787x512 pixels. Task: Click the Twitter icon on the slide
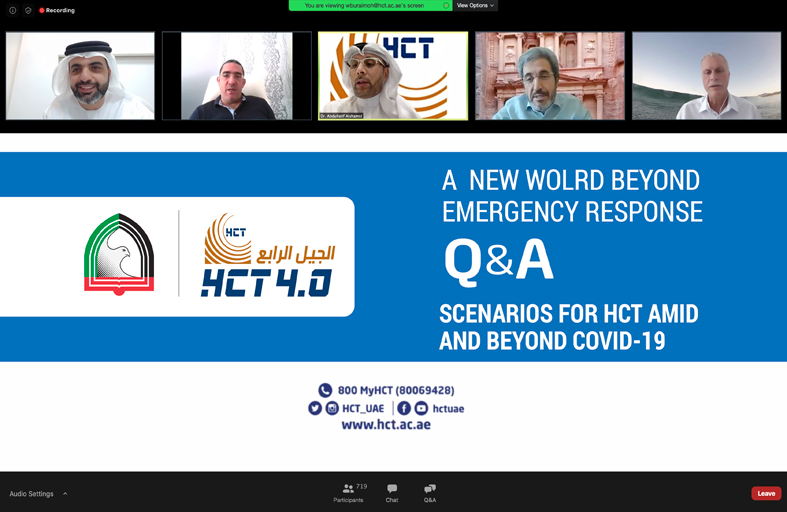click(x=315, y=408)
